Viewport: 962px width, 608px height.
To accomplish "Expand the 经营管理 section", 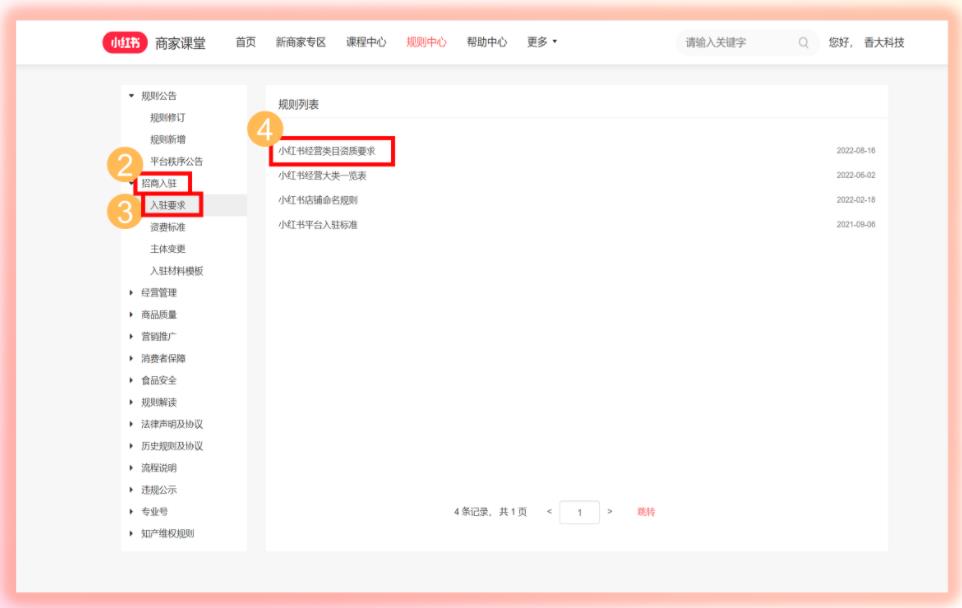I will [158, 293].
